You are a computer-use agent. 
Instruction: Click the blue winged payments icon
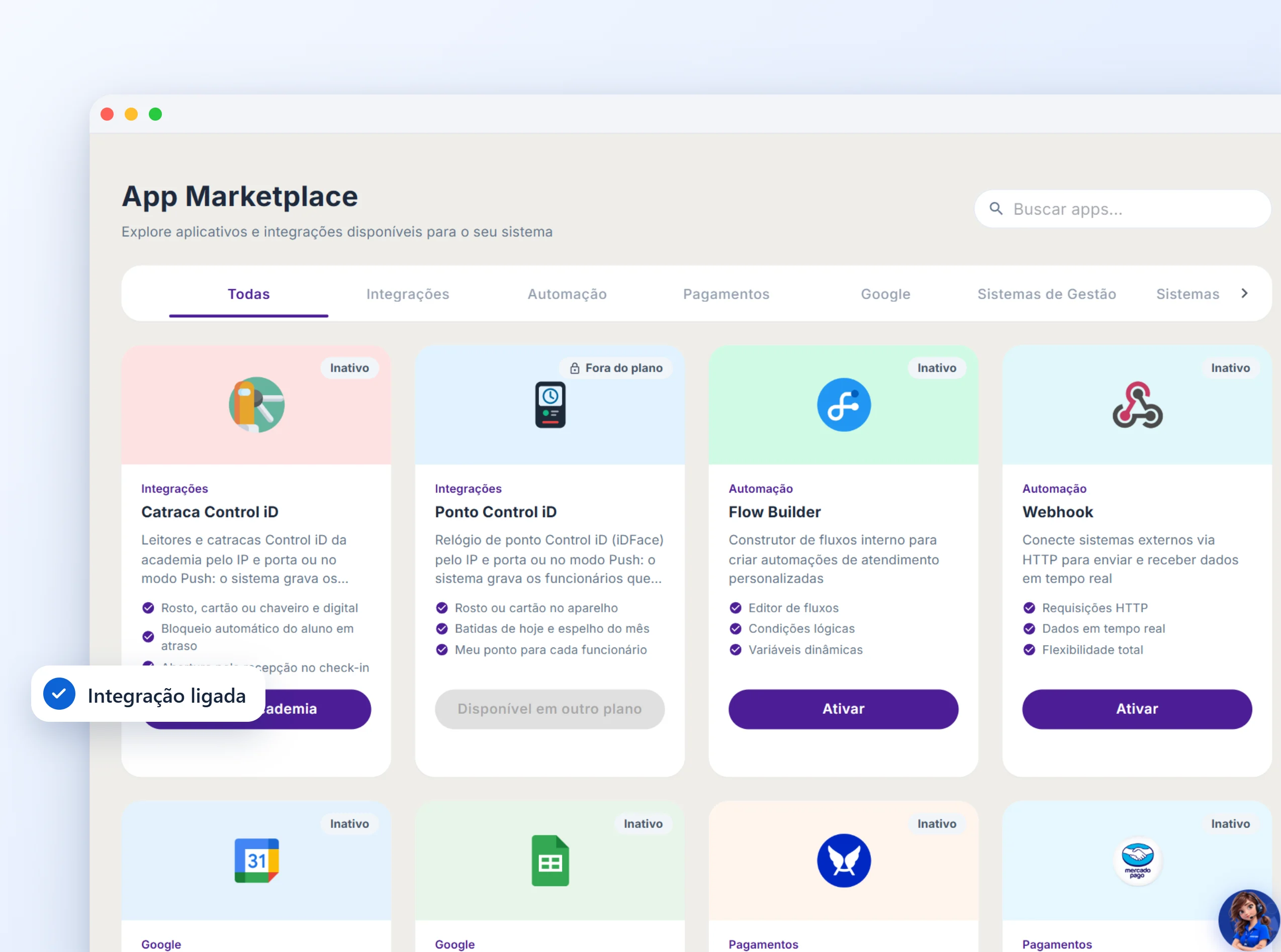[x=844, y=861]
